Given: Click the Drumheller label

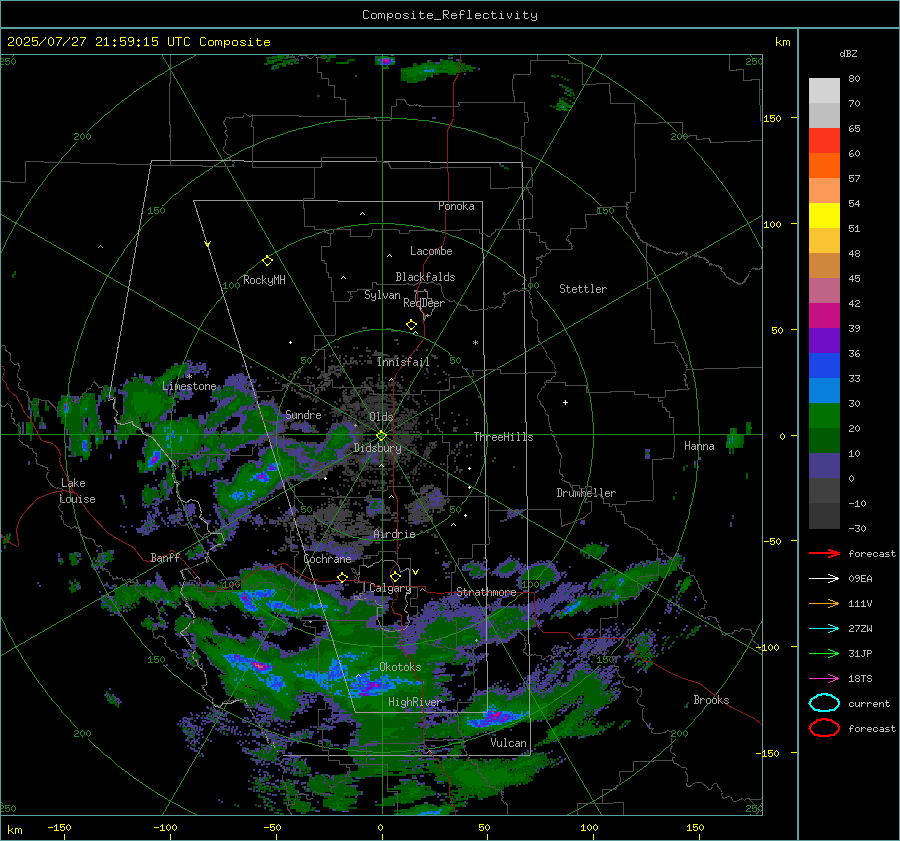Looking at the screenshot, I should (x=586, y=493).
